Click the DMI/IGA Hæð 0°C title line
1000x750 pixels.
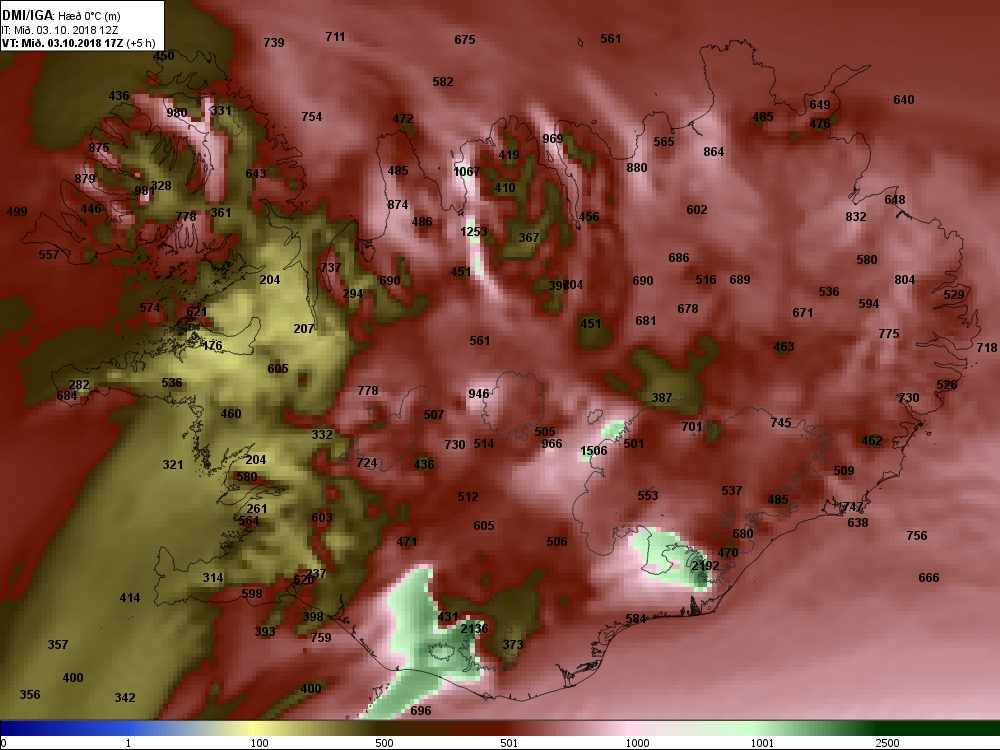coord(61,15)
